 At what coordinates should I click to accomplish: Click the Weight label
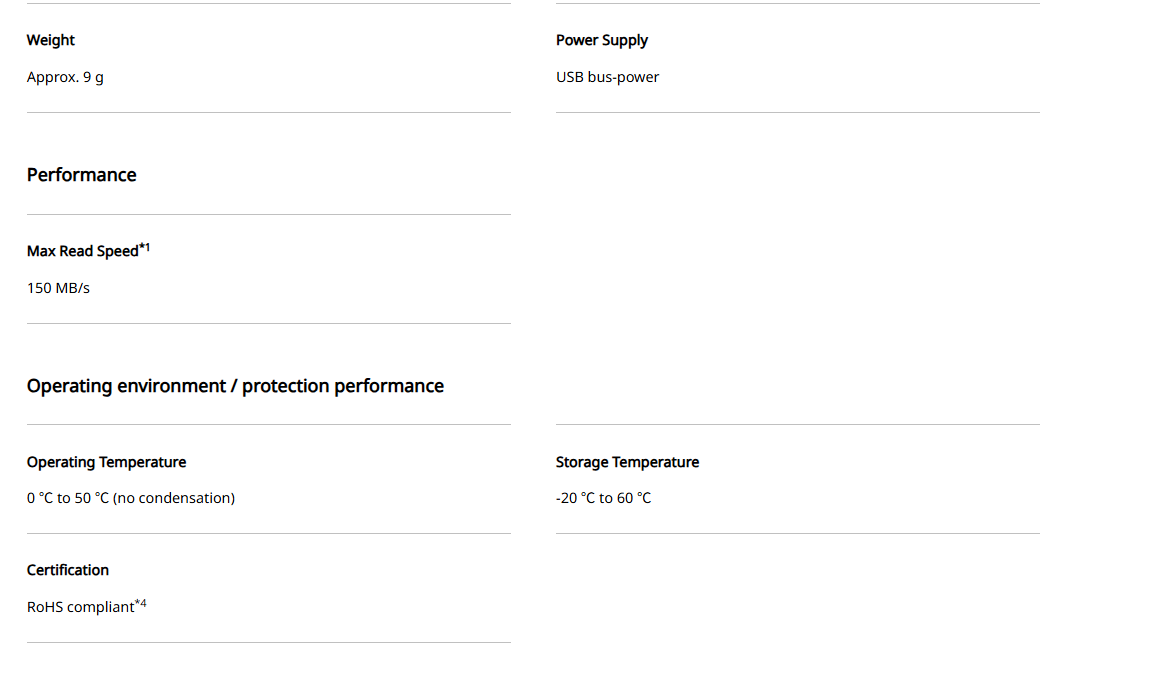[x=51, y=40]
